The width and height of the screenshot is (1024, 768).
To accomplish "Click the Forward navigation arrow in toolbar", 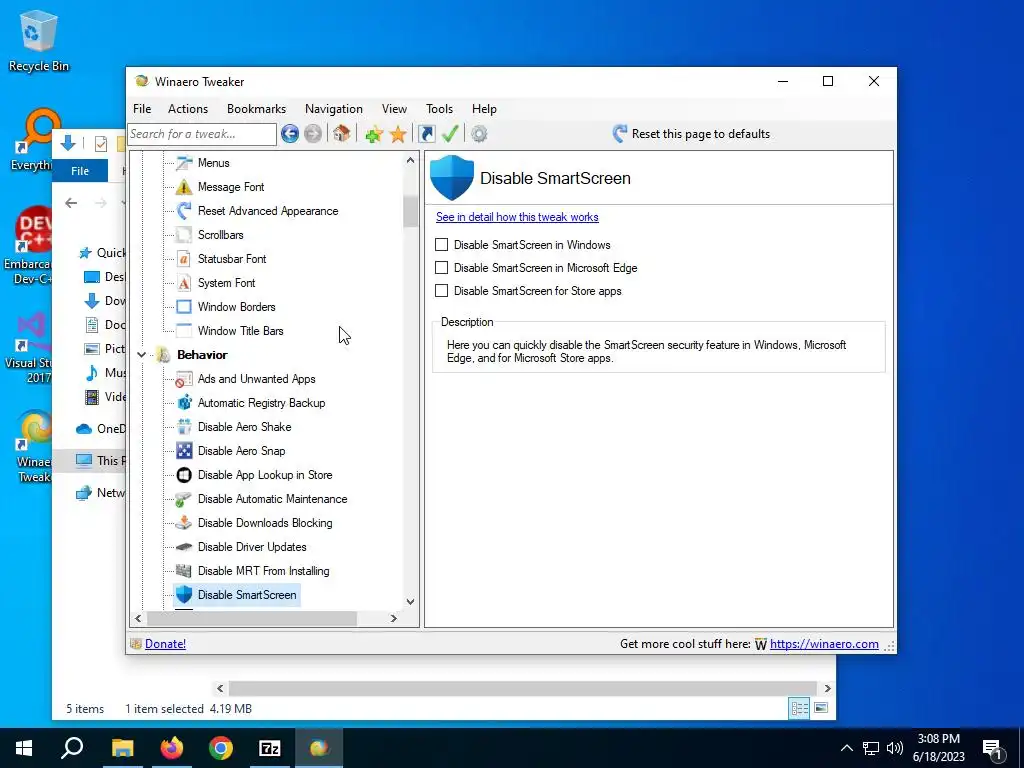I will [x=313, y=134].
